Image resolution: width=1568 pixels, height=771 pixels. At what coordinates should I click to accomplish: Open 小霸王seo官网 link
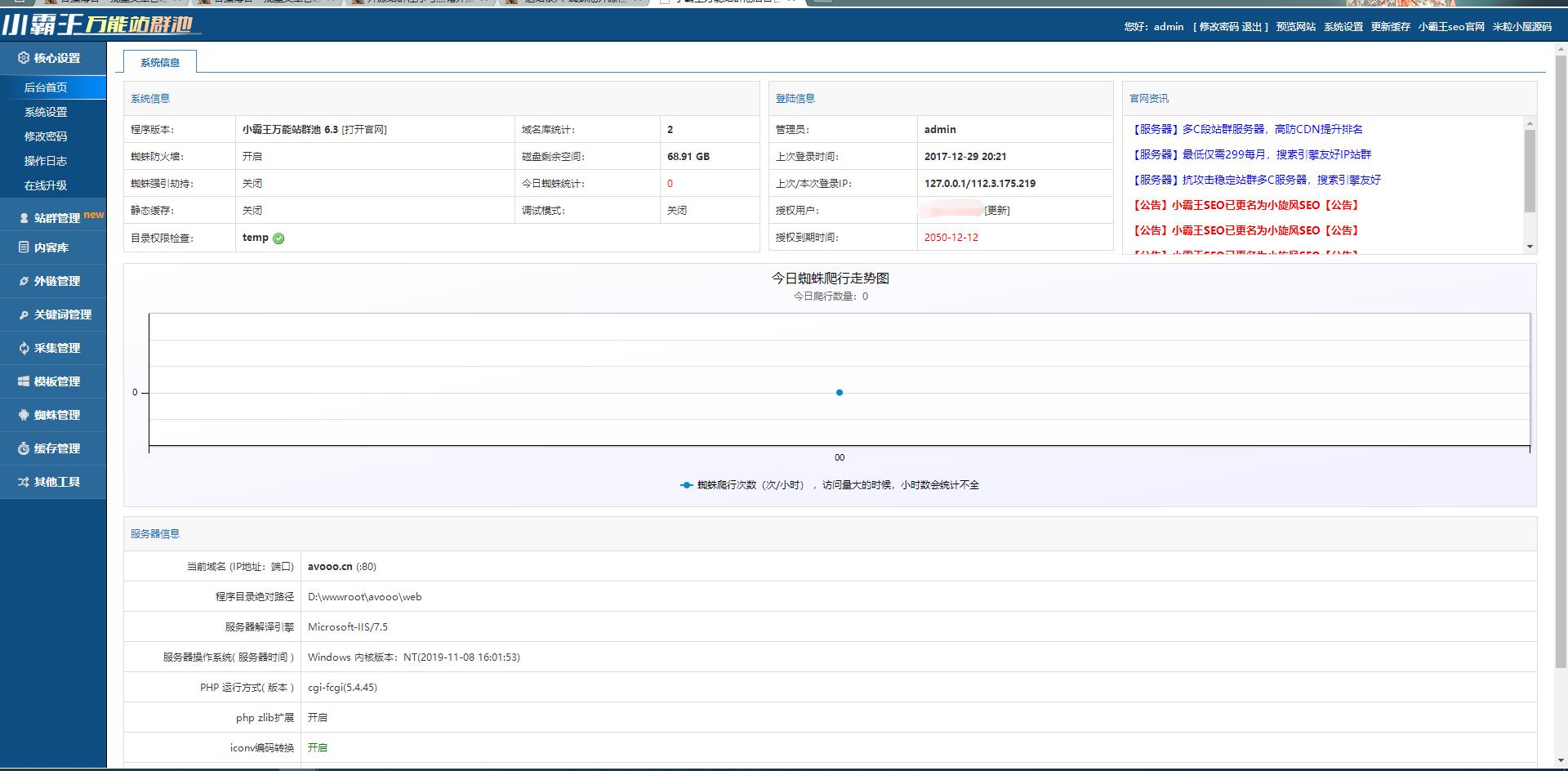tap(1451, 27)
